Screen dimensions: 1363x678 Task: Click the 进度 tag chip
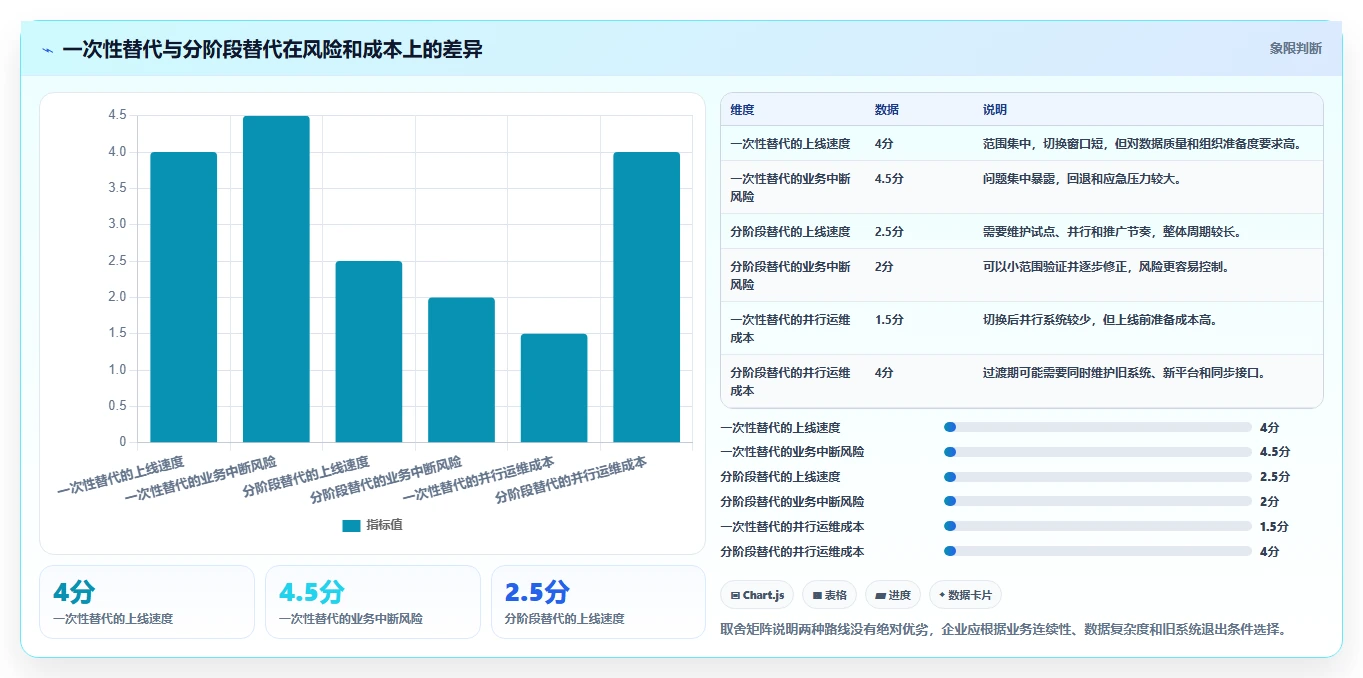[x=892, y=595]
